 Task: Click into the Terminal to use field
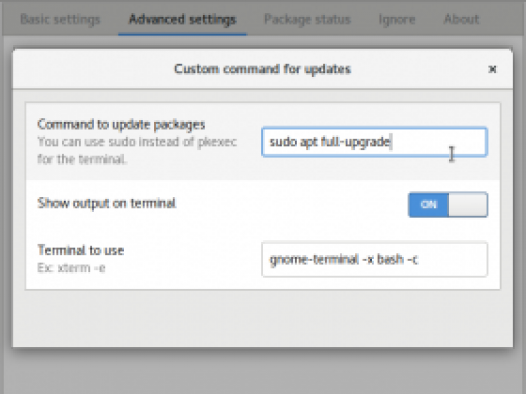(374, 260)
